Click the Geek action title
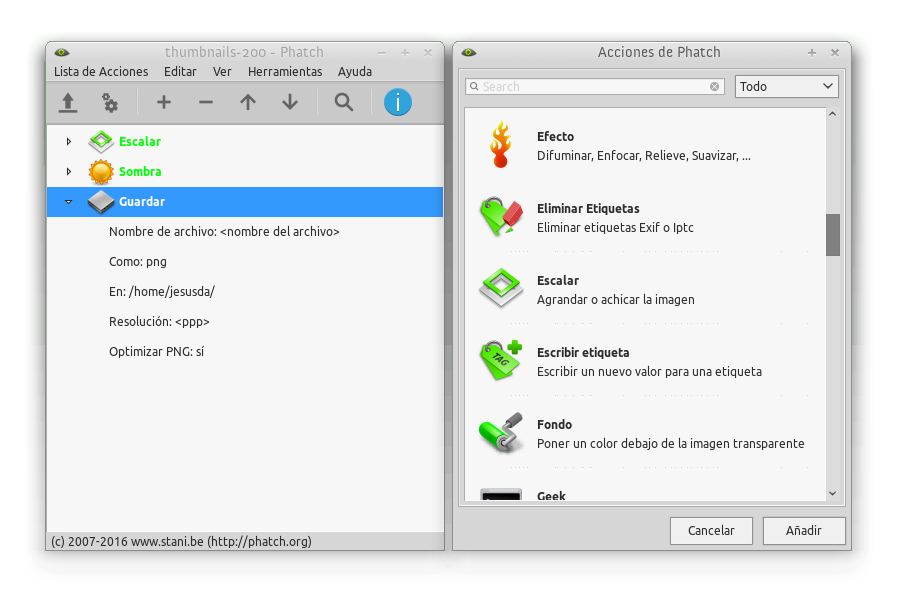 click(551, 496)
